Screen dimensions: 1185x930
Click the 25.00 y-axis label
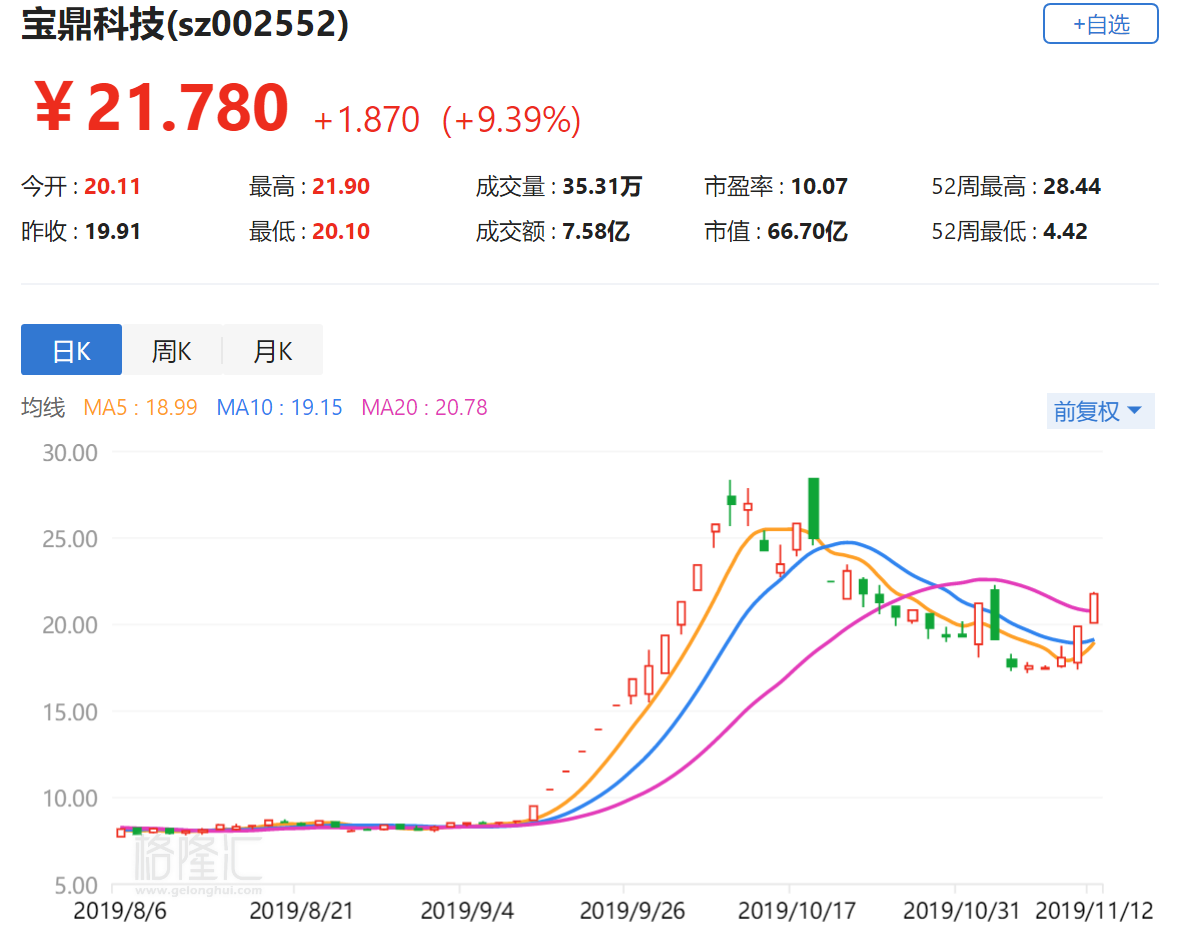tap(70, 539)
